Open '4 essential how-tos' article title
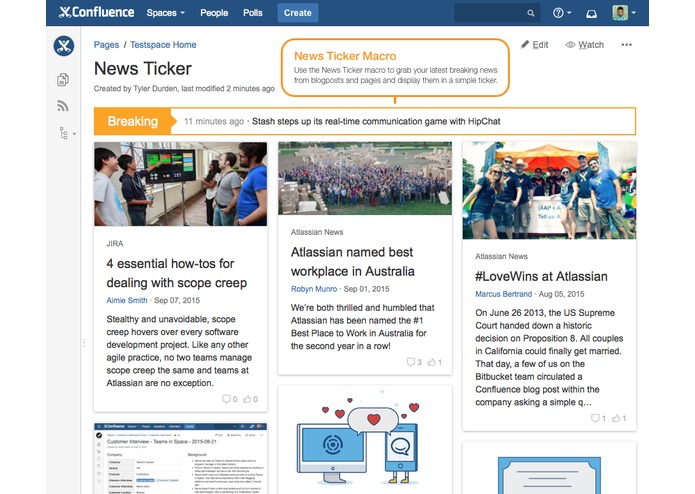This screenshot has width=695, height=494. click(x=176, y=273)
